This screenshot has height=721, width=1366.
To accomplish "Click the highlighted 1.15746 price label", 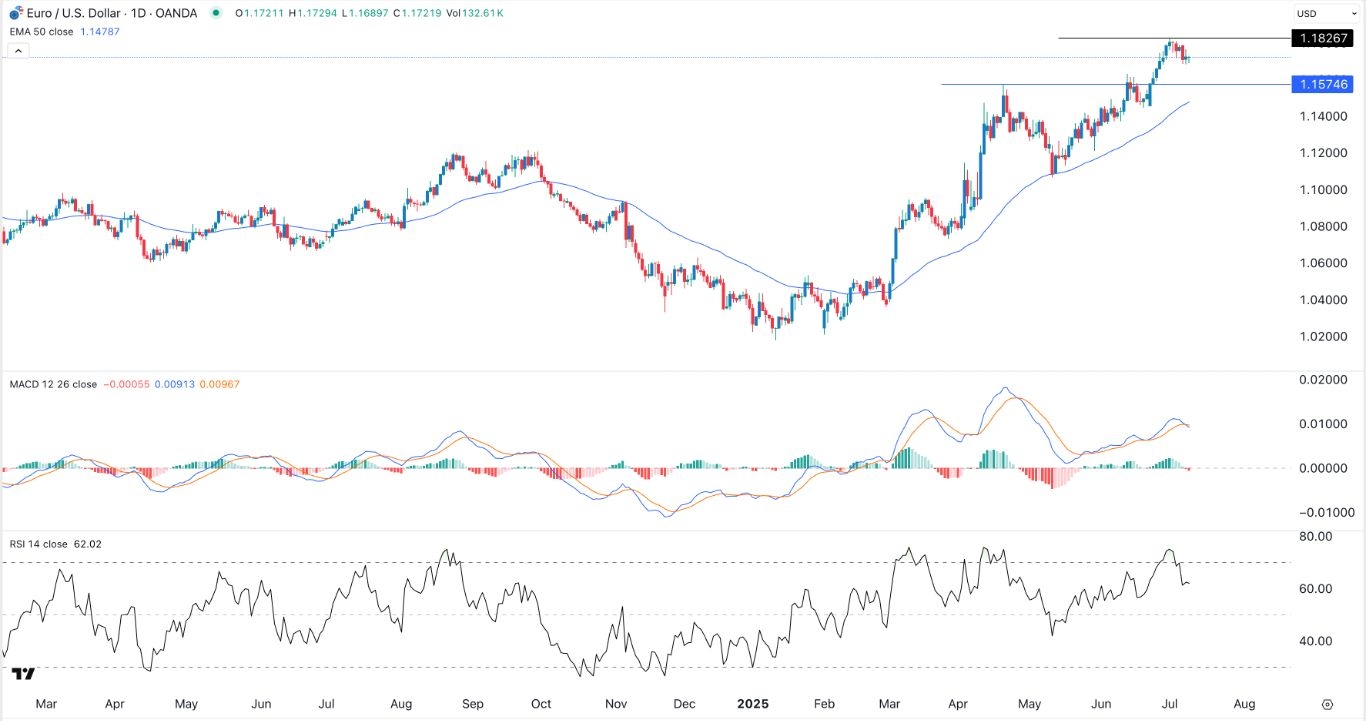I will coord(1323,85).
